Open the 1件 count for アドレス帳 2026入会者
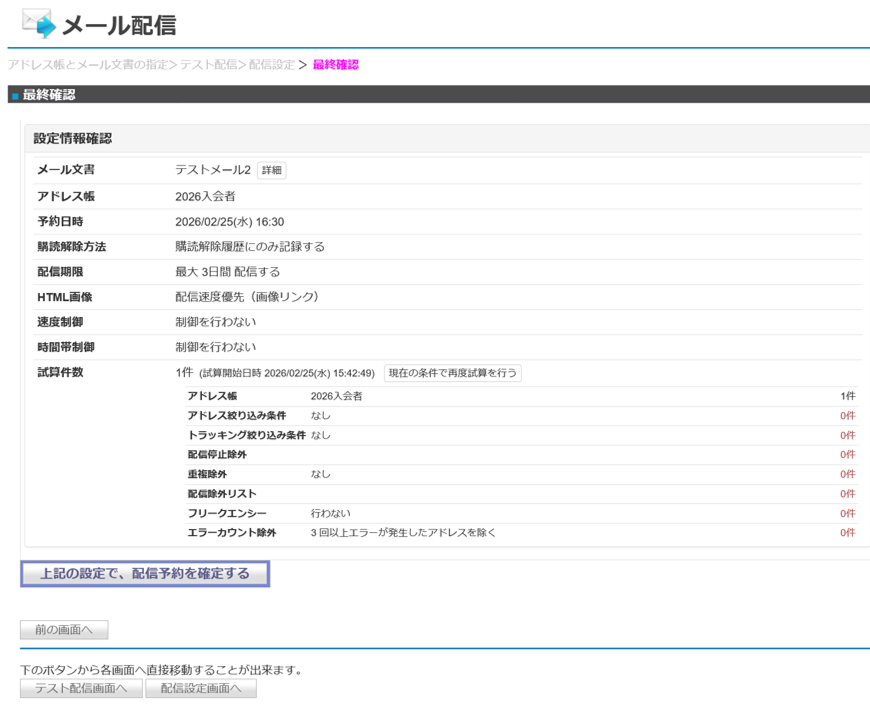Image resolution: width=870 pixels, height=704 pixels. pos(846,395)
